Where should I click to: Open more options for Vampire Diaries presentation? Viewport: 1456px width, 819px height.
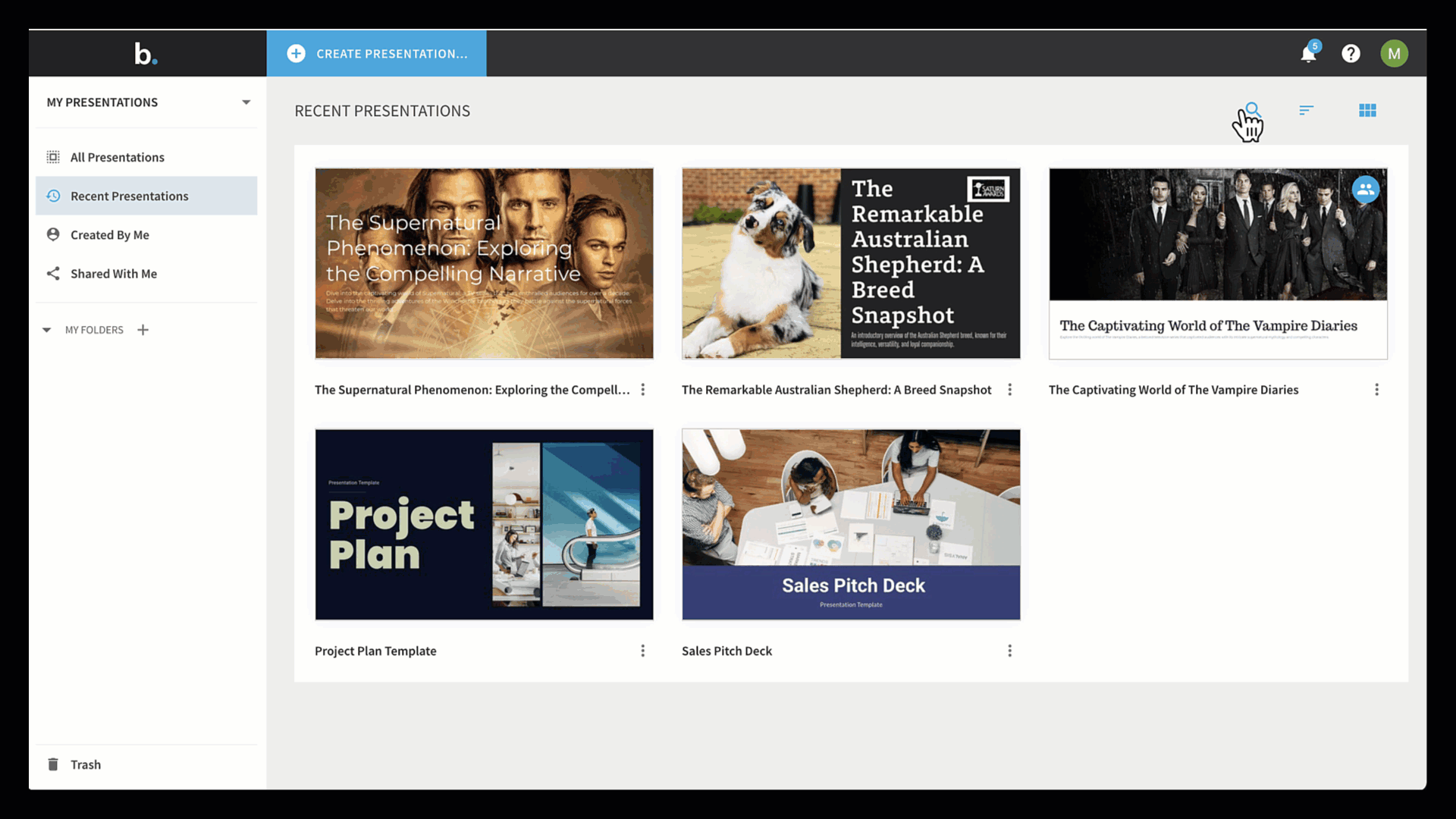tap(1376, 390)
